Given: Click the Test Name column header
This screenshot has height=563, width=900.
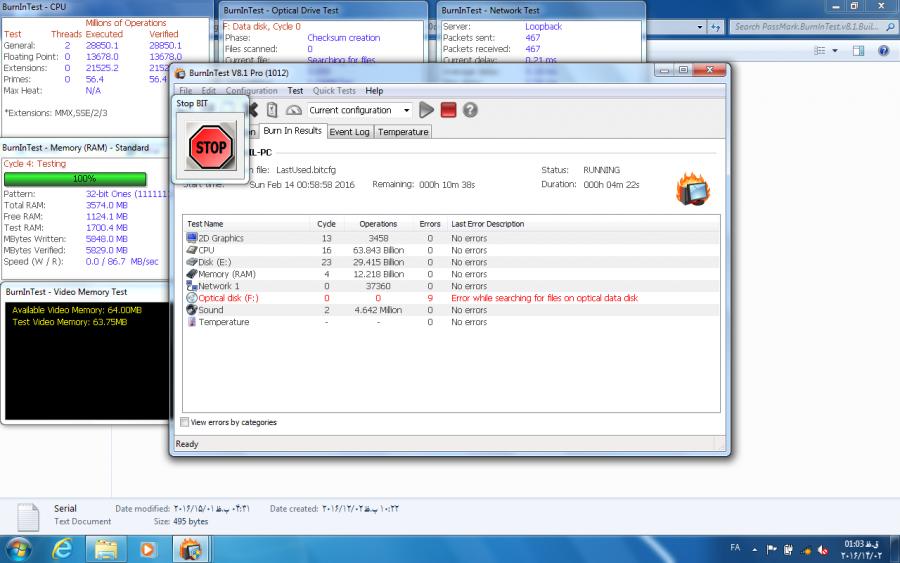Looking at the screenshot, I should 205,224.
